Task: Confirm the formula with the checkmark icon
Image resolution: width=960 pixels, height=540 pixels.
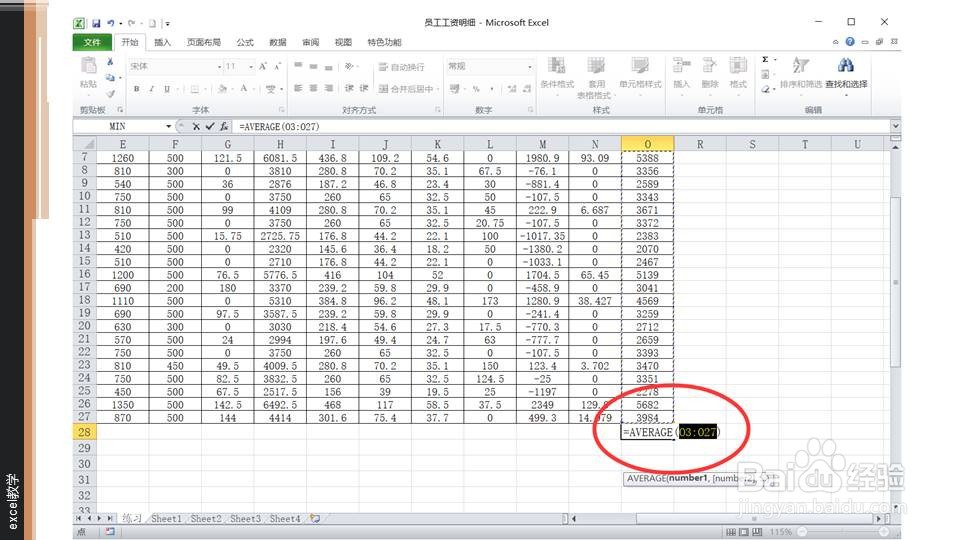Action: pos(210,126)
